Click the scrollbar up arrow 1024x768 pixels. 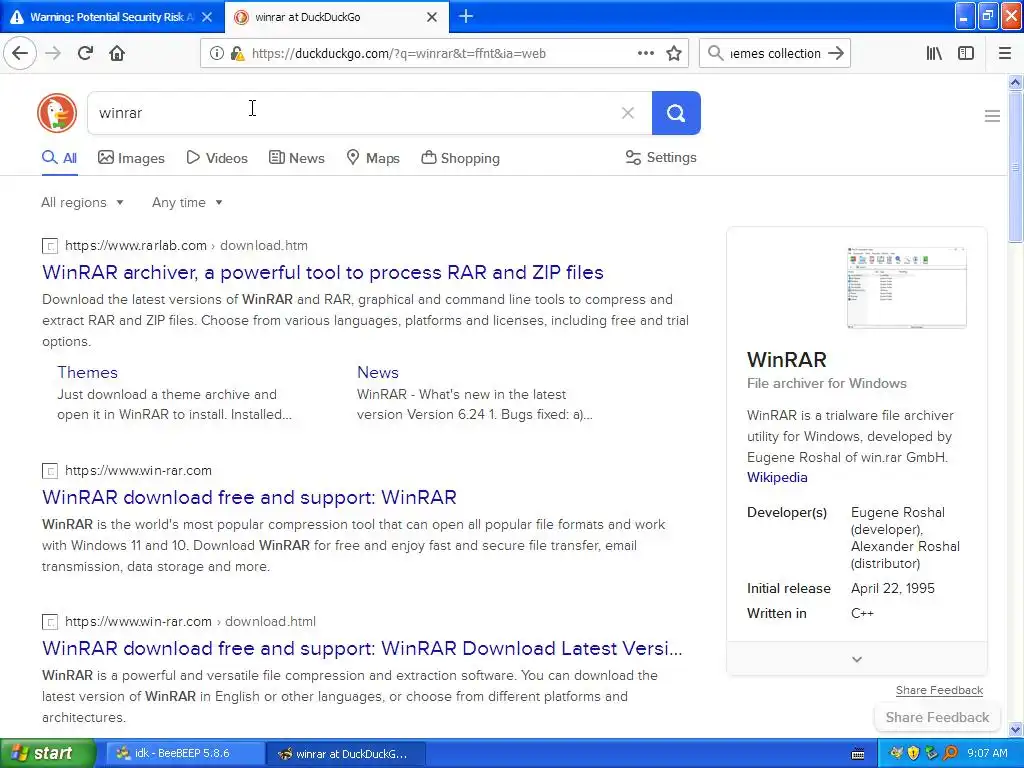click(x=1015, y=82)
